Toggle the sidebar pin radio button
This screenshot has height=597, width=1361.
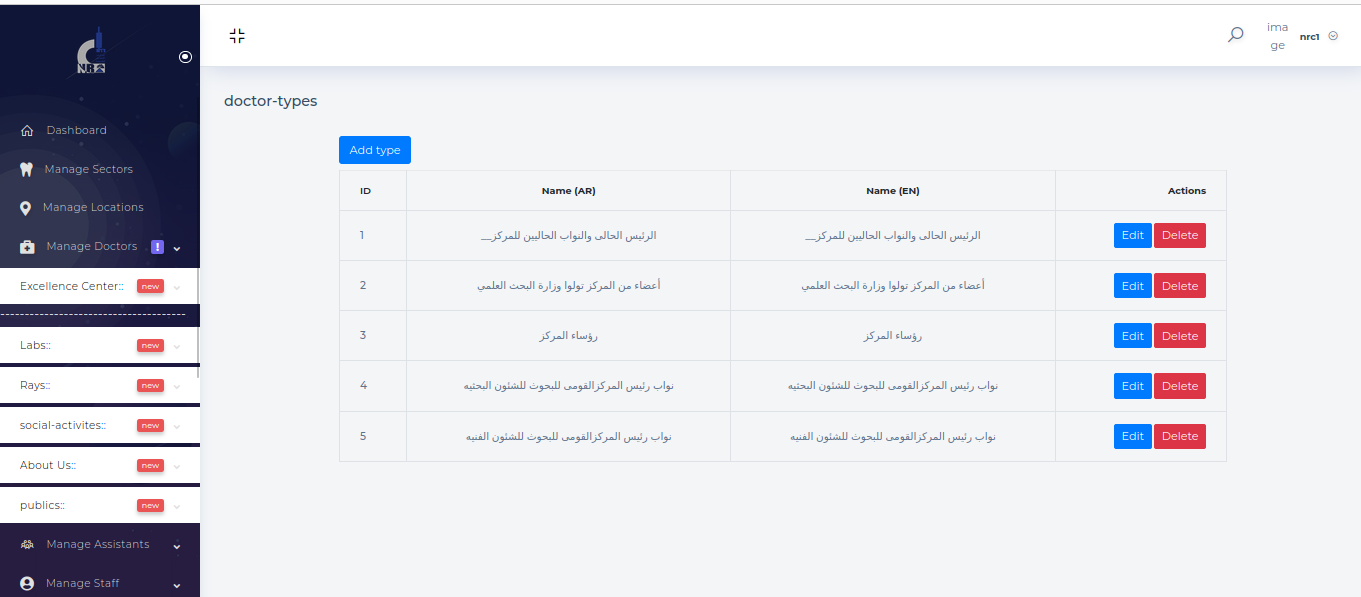click(185, 57)
